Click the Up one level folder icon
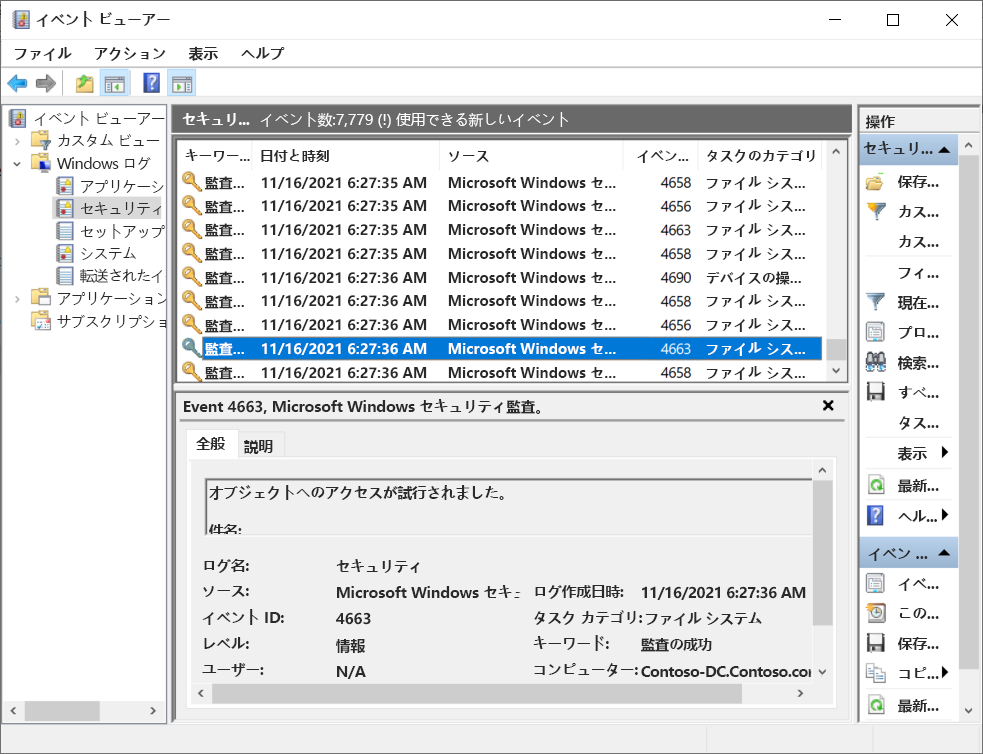 click(x=85, y=83)
